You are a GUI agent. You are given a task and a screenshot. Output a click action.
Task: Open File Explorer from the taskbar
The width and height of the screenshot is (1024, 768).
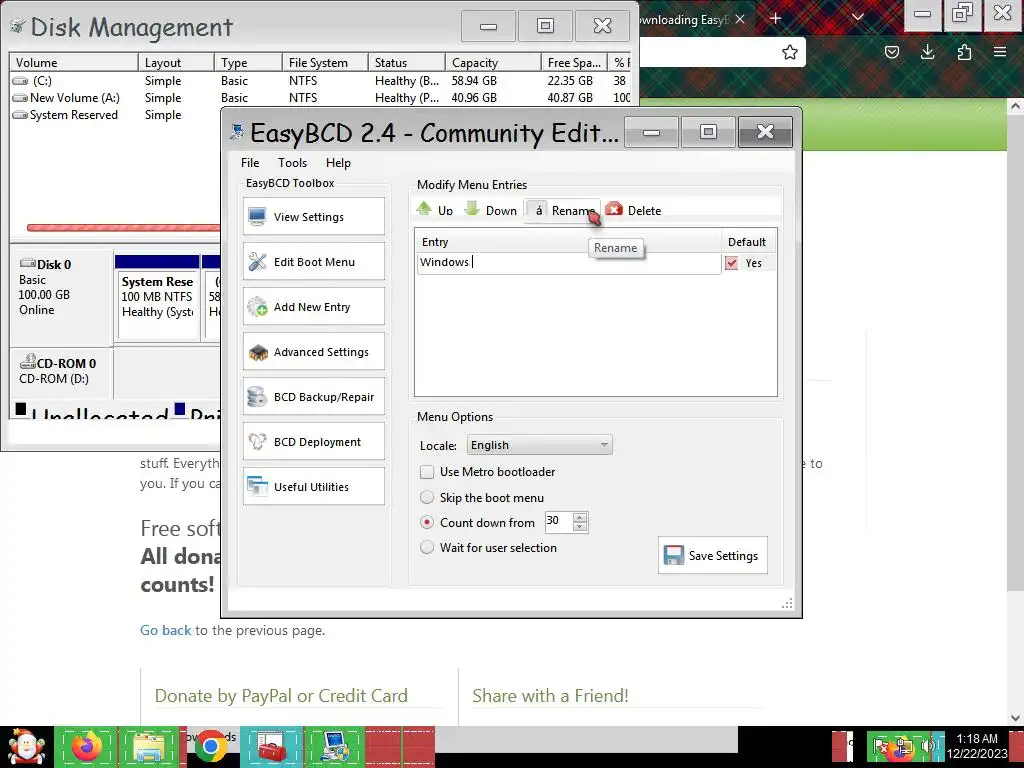coord(149,747)
